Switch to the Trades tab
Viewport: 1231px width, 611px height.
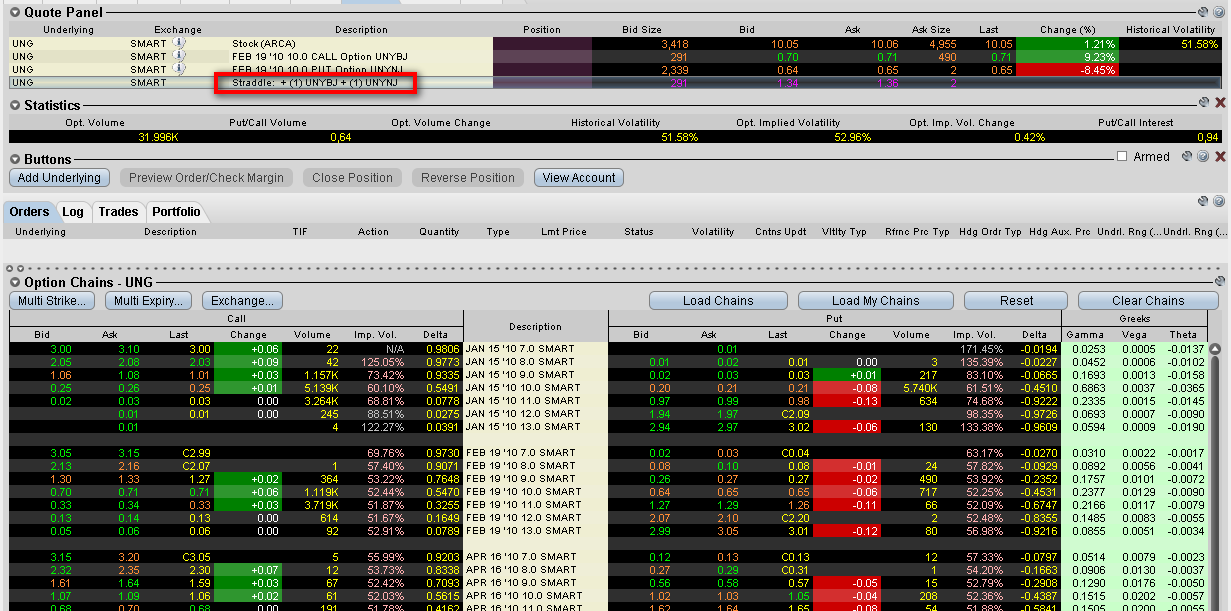point(118,212)
